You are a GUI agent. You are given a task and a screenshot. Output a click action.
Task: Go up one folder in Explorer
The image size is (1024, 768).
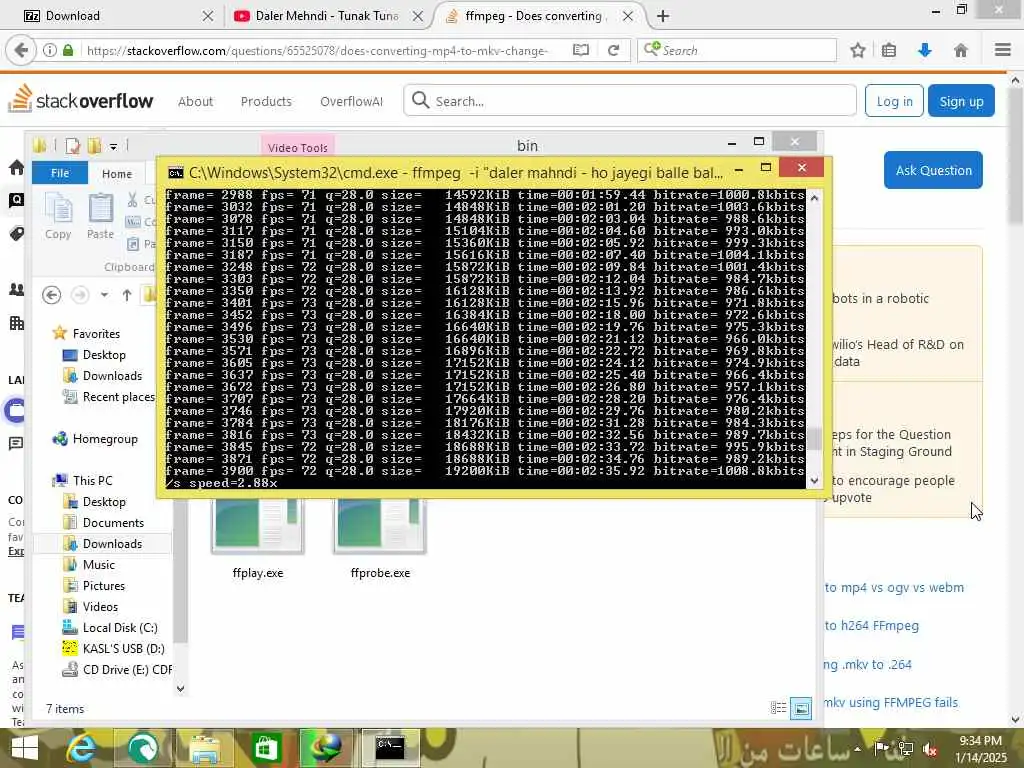click(127, 295)
